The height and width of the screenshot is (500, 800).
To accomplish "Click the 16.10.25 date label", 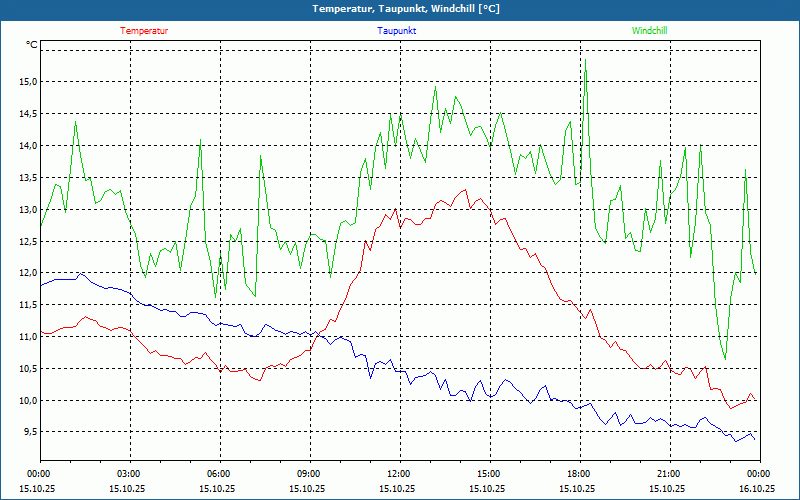I will (x=757, y=489).
